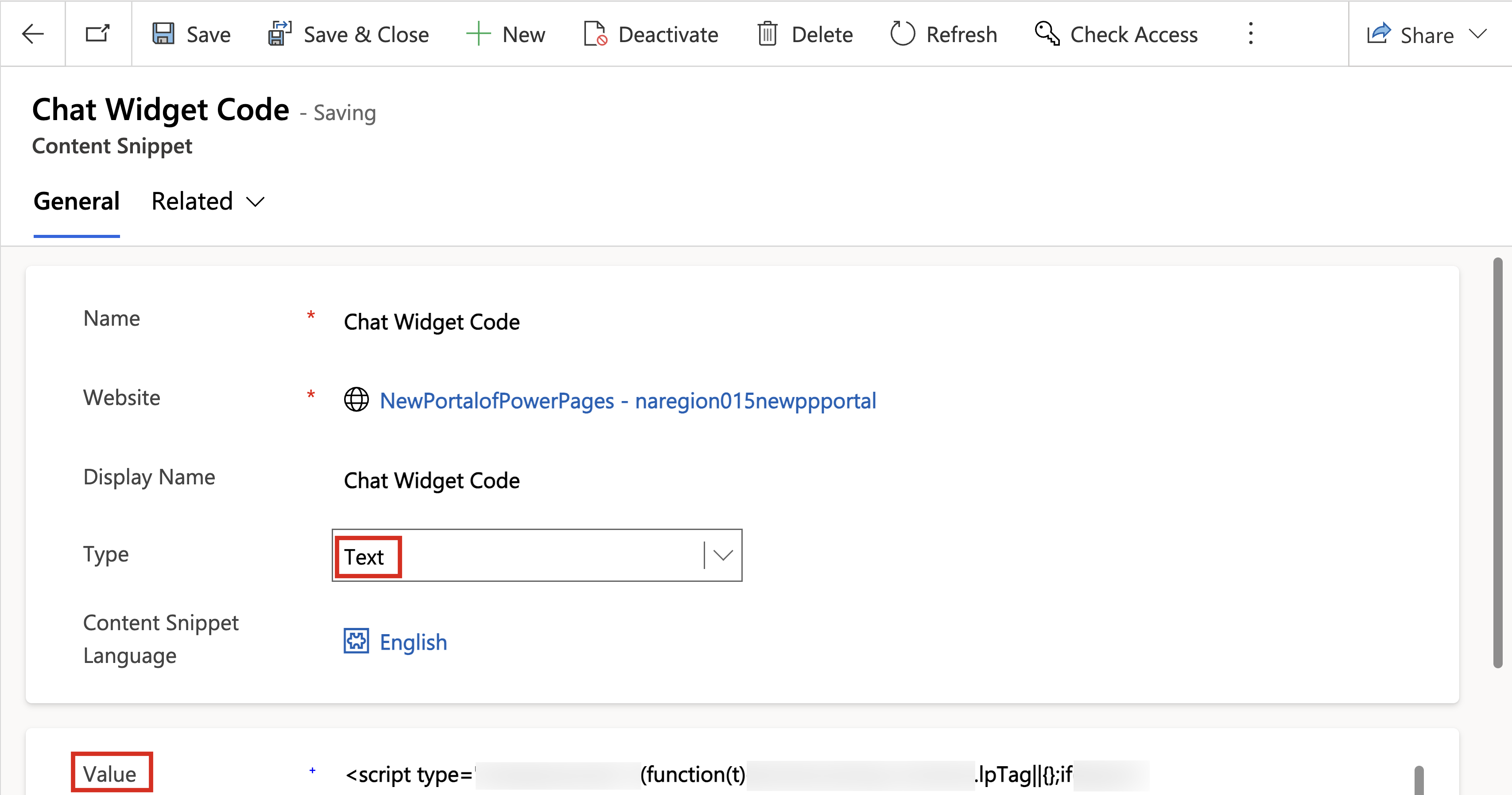Open record in new window icon

coord(98,34)
